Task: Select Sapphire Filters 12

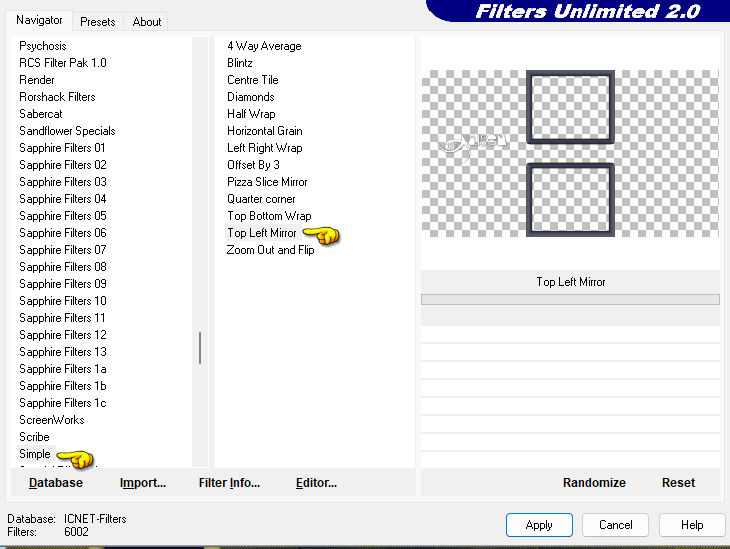Action: [x=63, y=335]
